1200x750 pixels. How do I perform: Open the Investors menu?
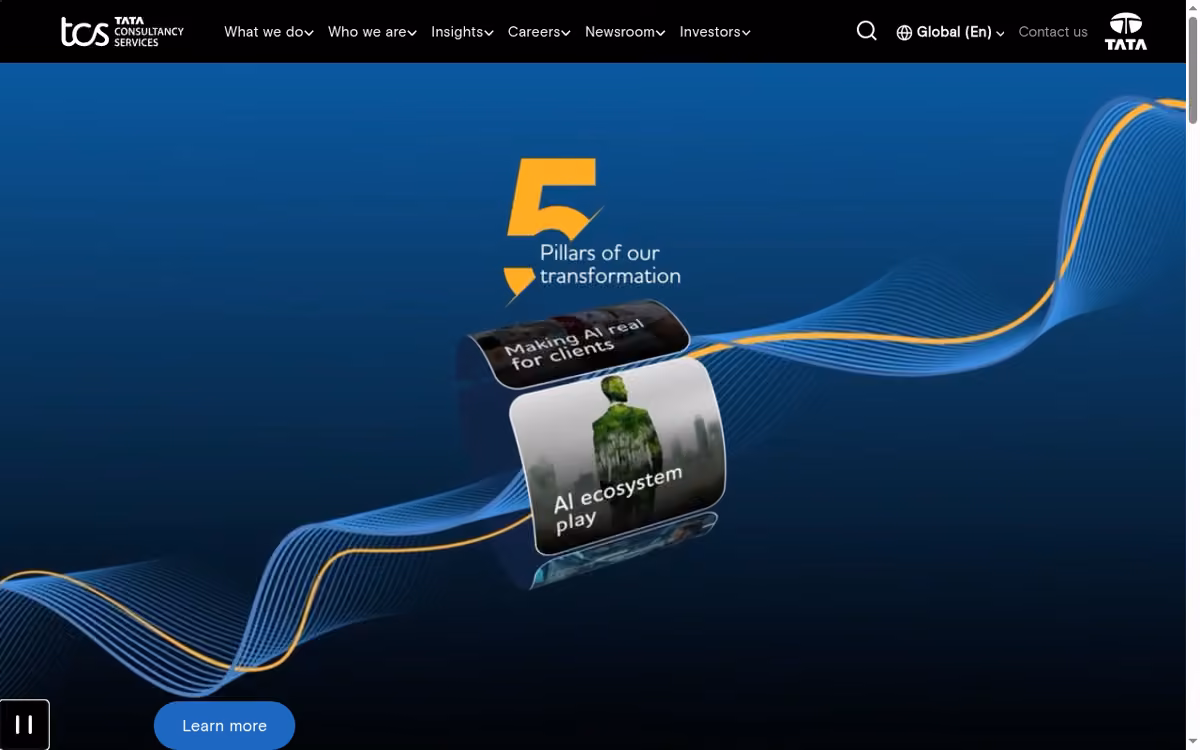tap(715, 32)
